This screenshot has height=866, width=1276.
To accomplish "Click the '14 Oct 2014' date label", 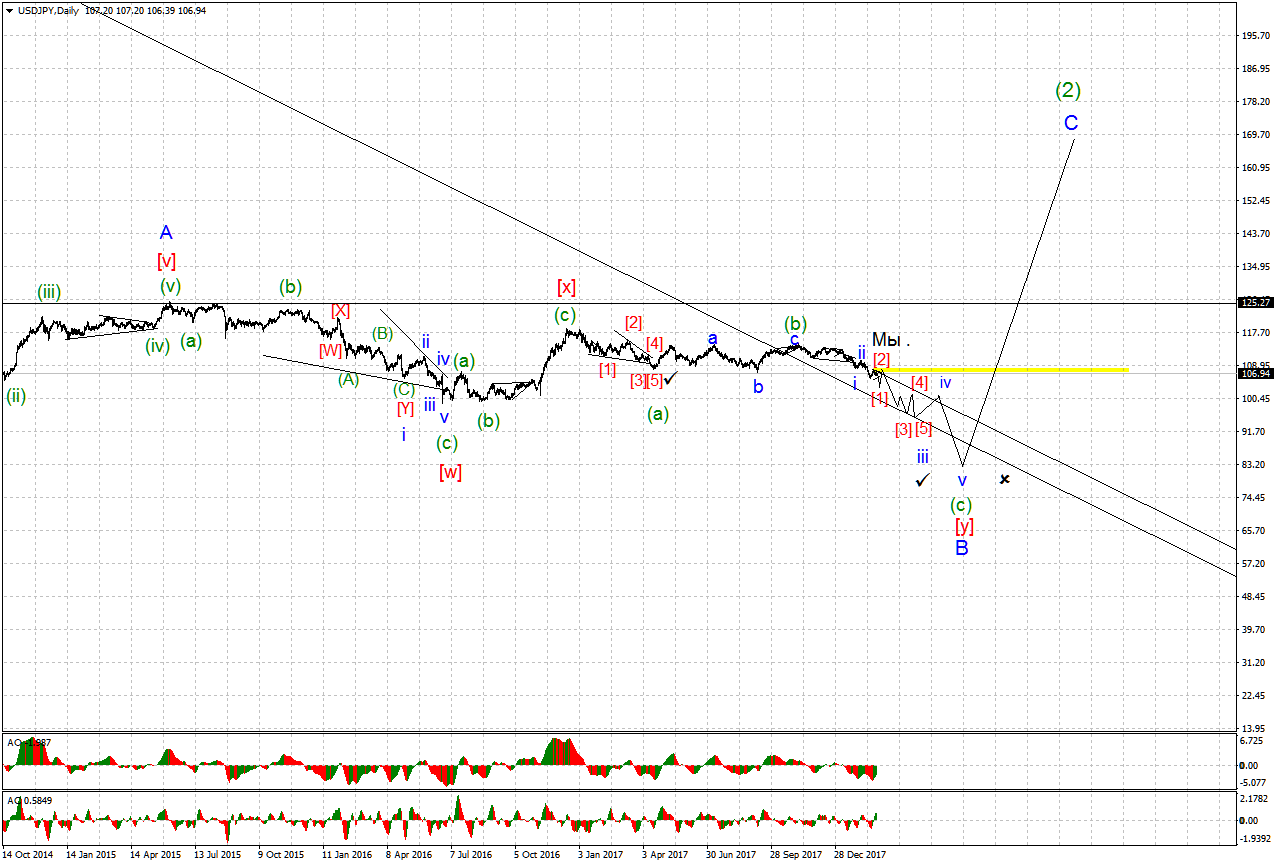I will click(x=28, y=855).
